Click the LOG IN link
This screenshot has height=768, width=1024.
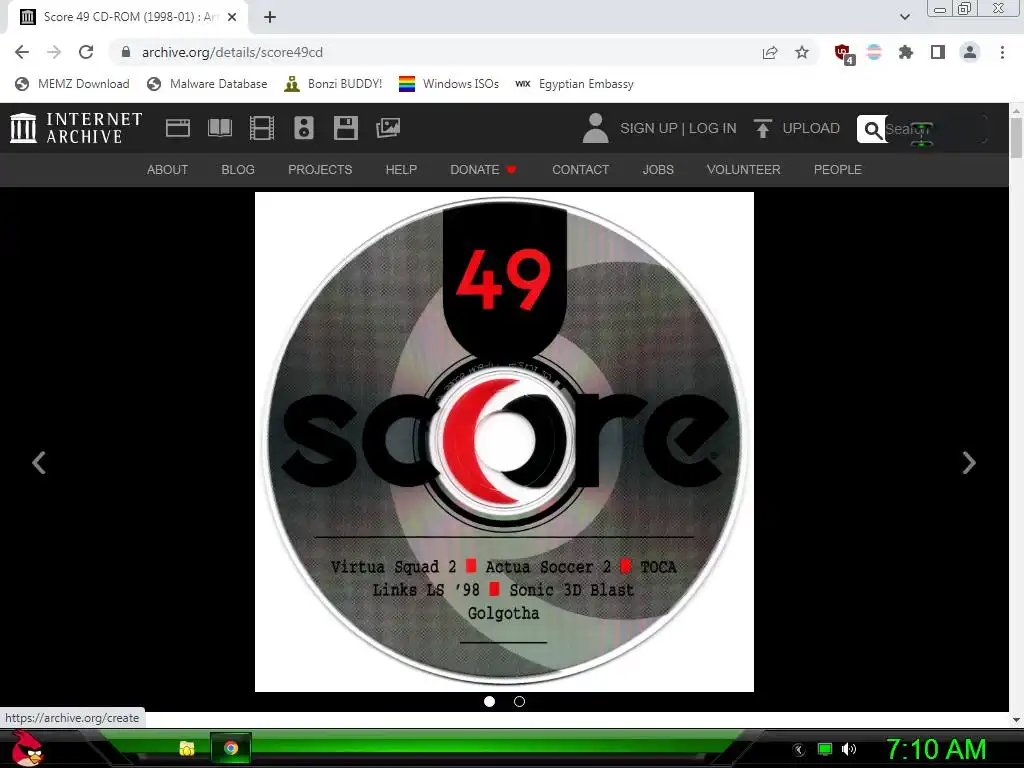pos(712,128)
